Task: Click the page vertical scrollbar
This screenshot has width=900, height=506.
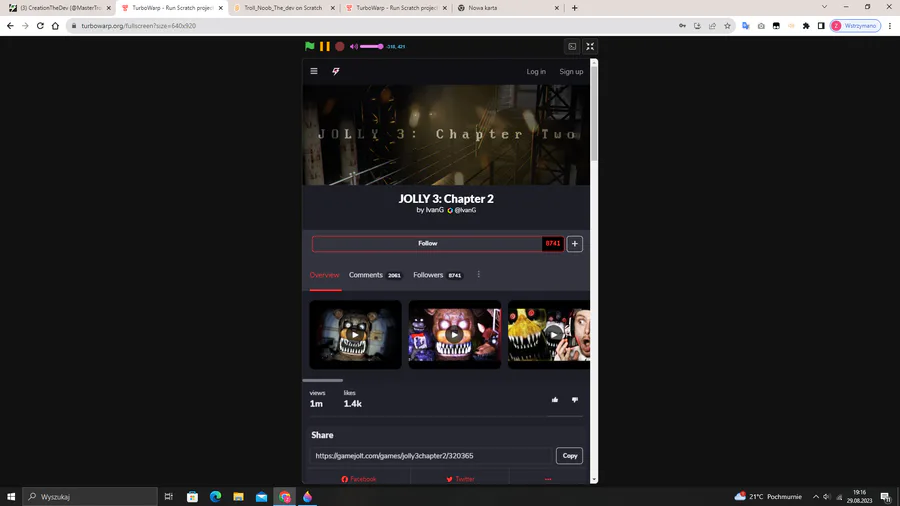Action: tap(594, 112)
